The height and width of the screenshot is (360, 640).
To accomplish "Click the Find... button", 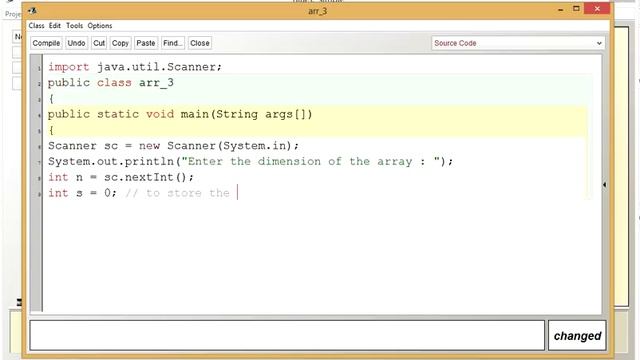I will [173, 43].
